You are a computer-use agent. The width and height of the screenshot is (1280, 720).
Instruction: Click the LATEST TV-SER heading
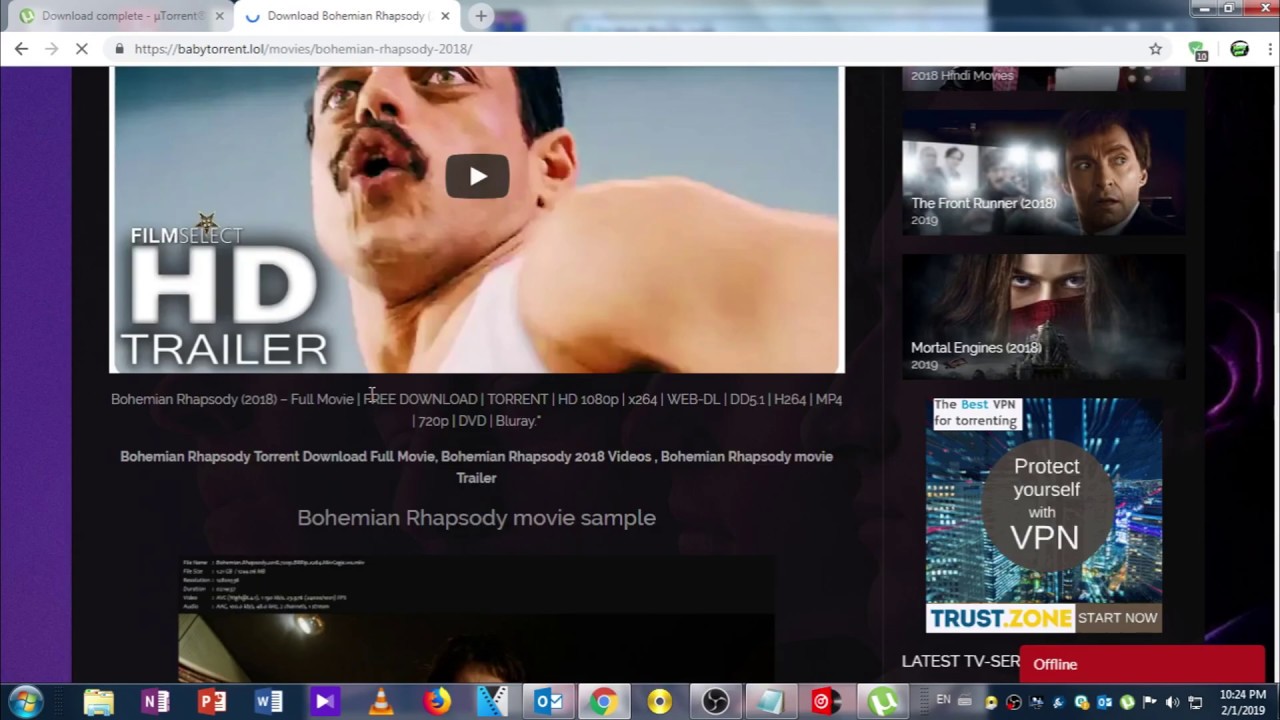point(960,661)
